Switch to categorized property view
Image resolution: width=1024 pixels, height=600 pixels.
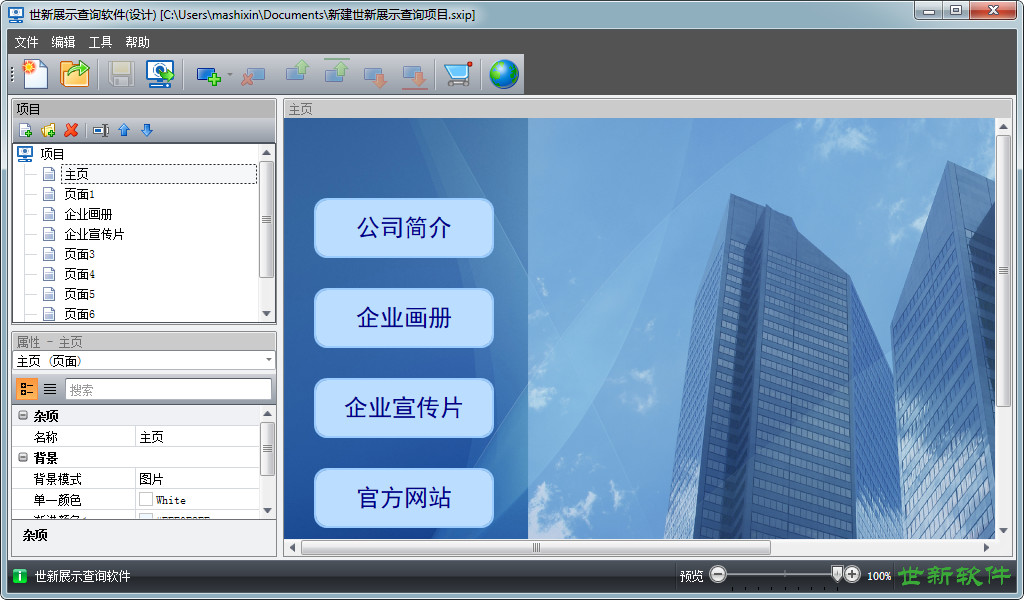pos(27,389)
